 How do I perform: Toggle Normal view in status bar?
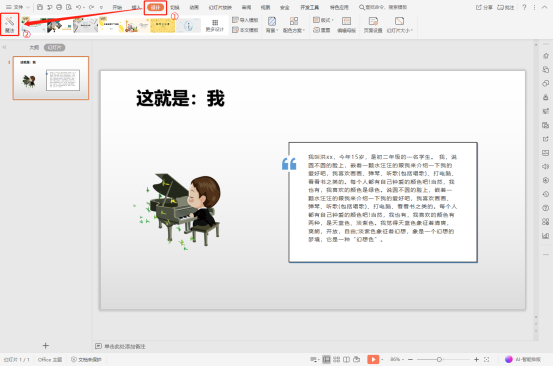point(327,359)
